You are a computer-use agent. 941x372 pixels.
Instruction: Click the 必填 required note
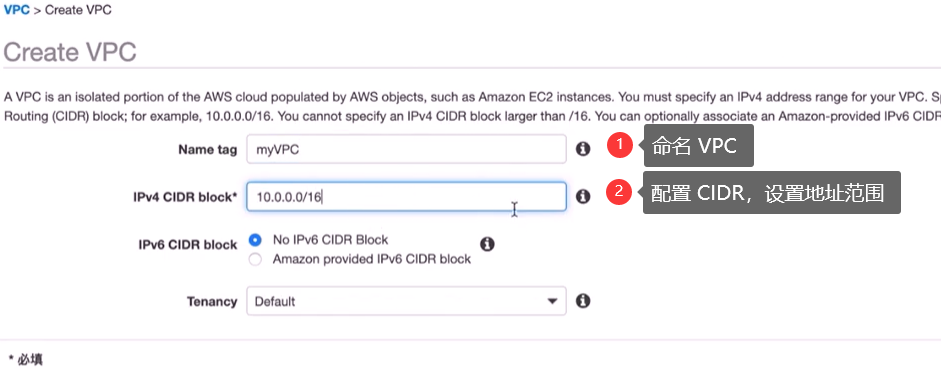click(26, 359)
